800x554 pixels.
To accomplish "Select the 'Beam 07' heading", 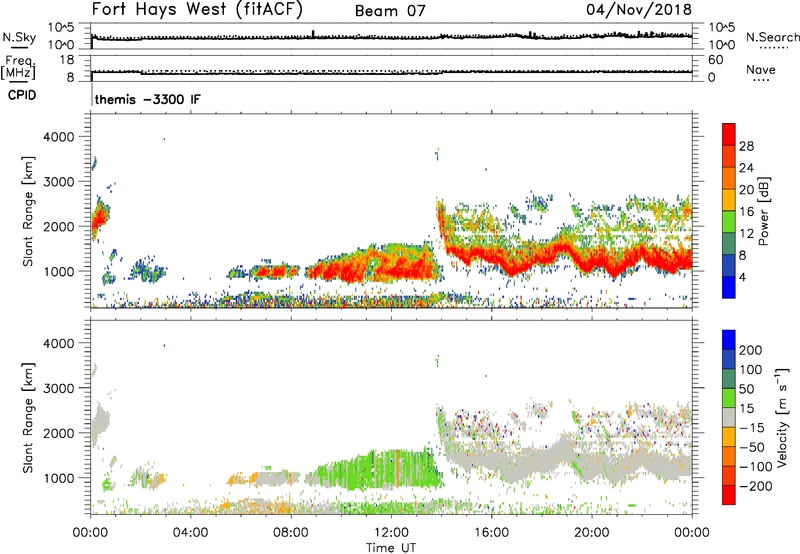I will pyautogui.click(x=390, y=11).
